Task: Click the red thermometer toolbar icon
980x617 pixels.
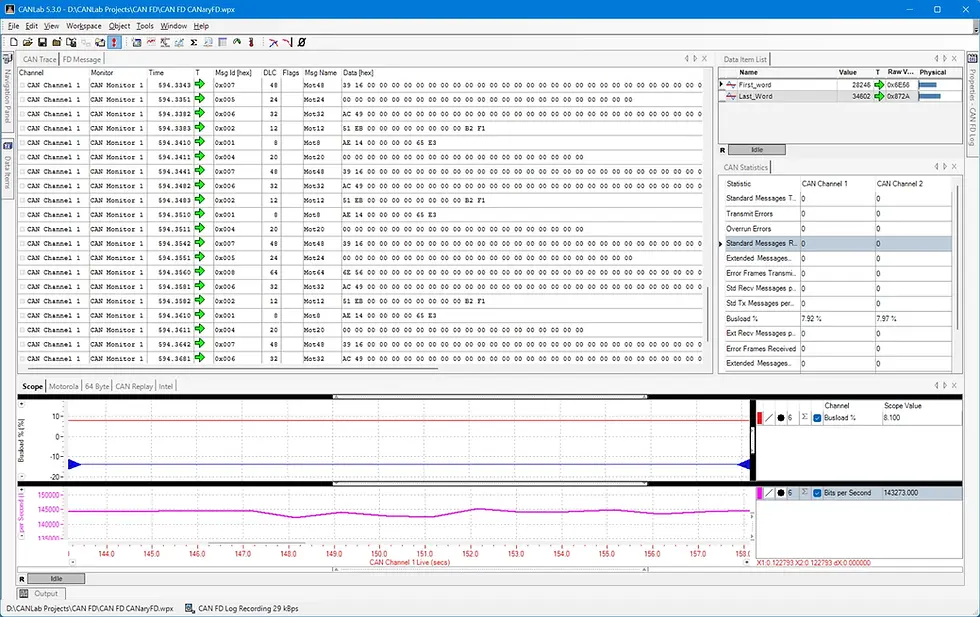Action: pos(251,43)
